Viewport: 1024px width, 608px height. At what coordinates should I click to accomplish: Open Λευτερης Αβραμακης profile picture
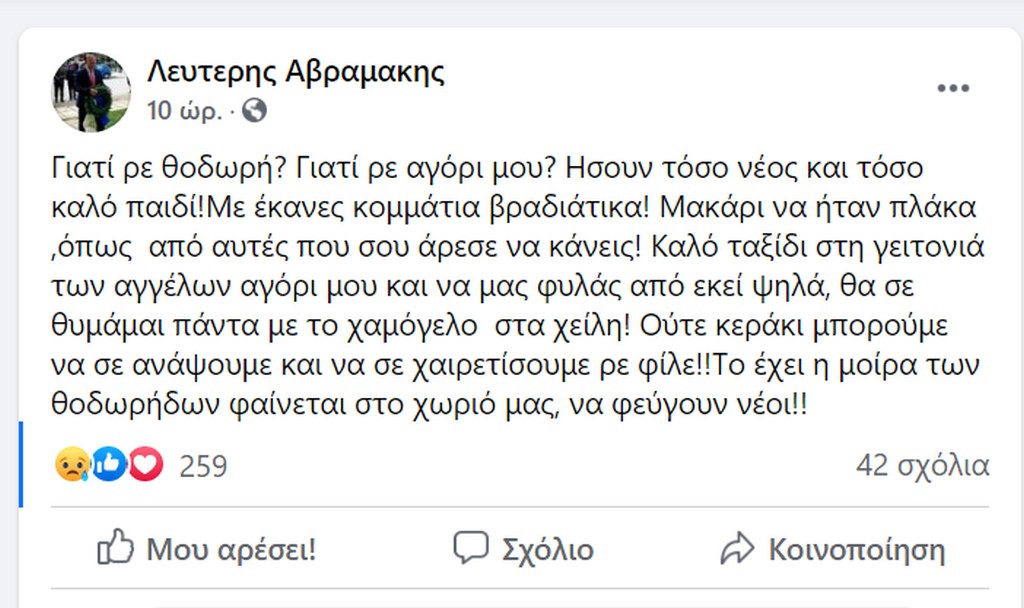[x=91, y=92]
